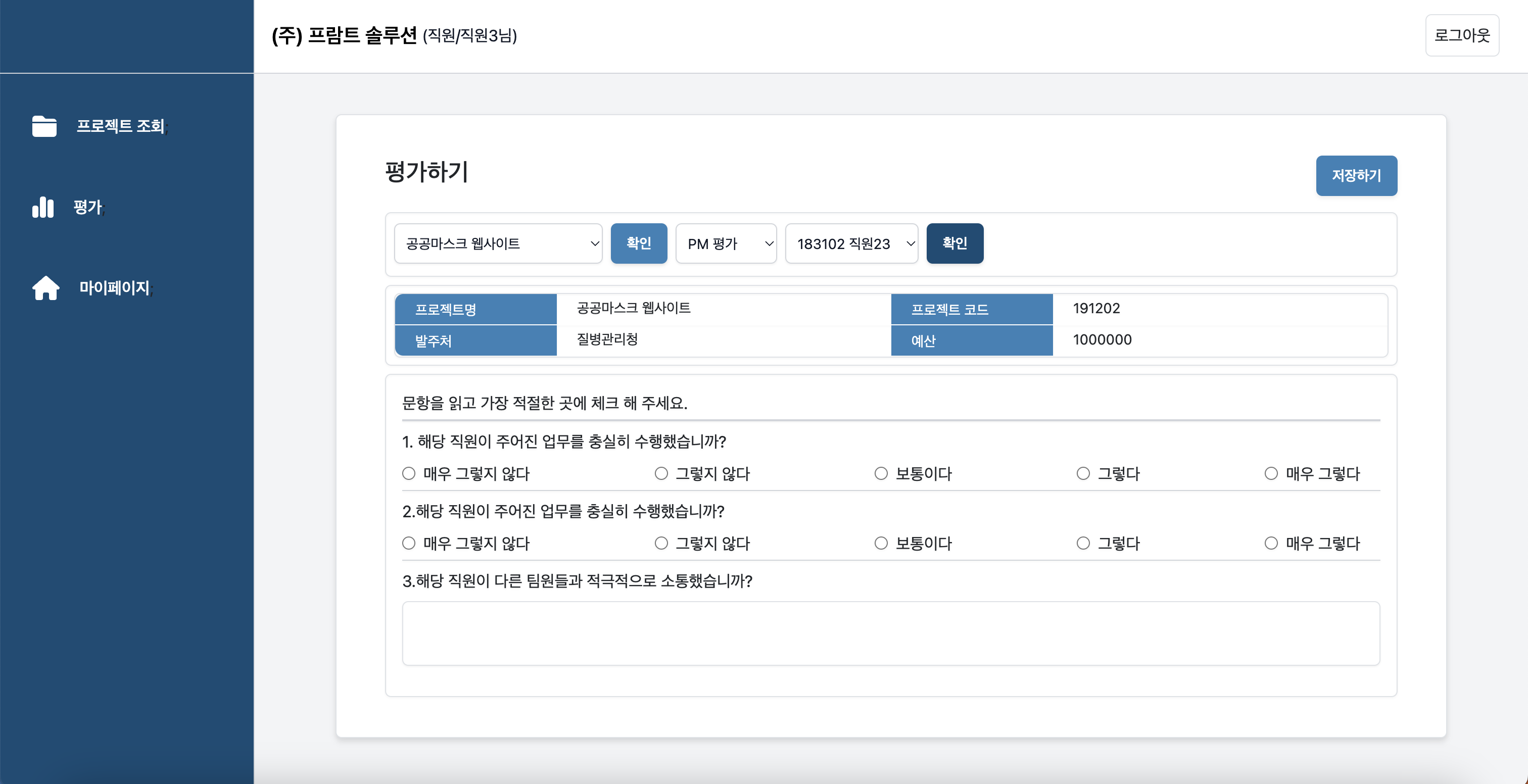Navigate to 마이페이지
The width and height of the screenshot is (1528, 784).
tap(115, 288)
